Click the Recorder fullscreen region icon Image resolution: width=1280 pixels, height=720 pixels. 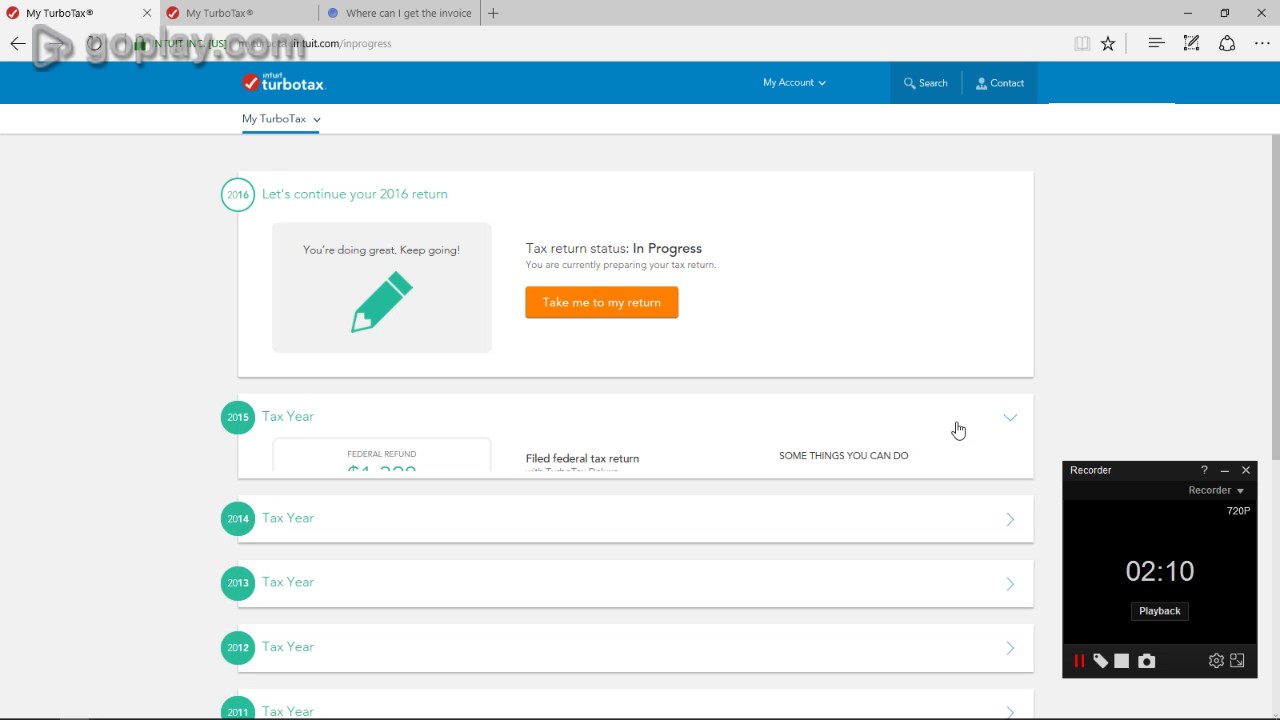click(x=1238, y=661)
